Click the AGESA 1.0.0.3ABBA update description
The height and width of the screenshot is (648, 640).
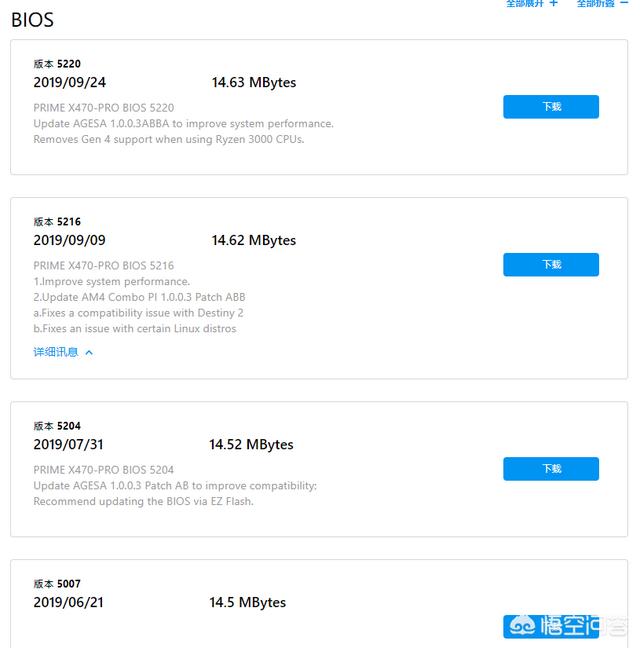[x=183, y=124]
